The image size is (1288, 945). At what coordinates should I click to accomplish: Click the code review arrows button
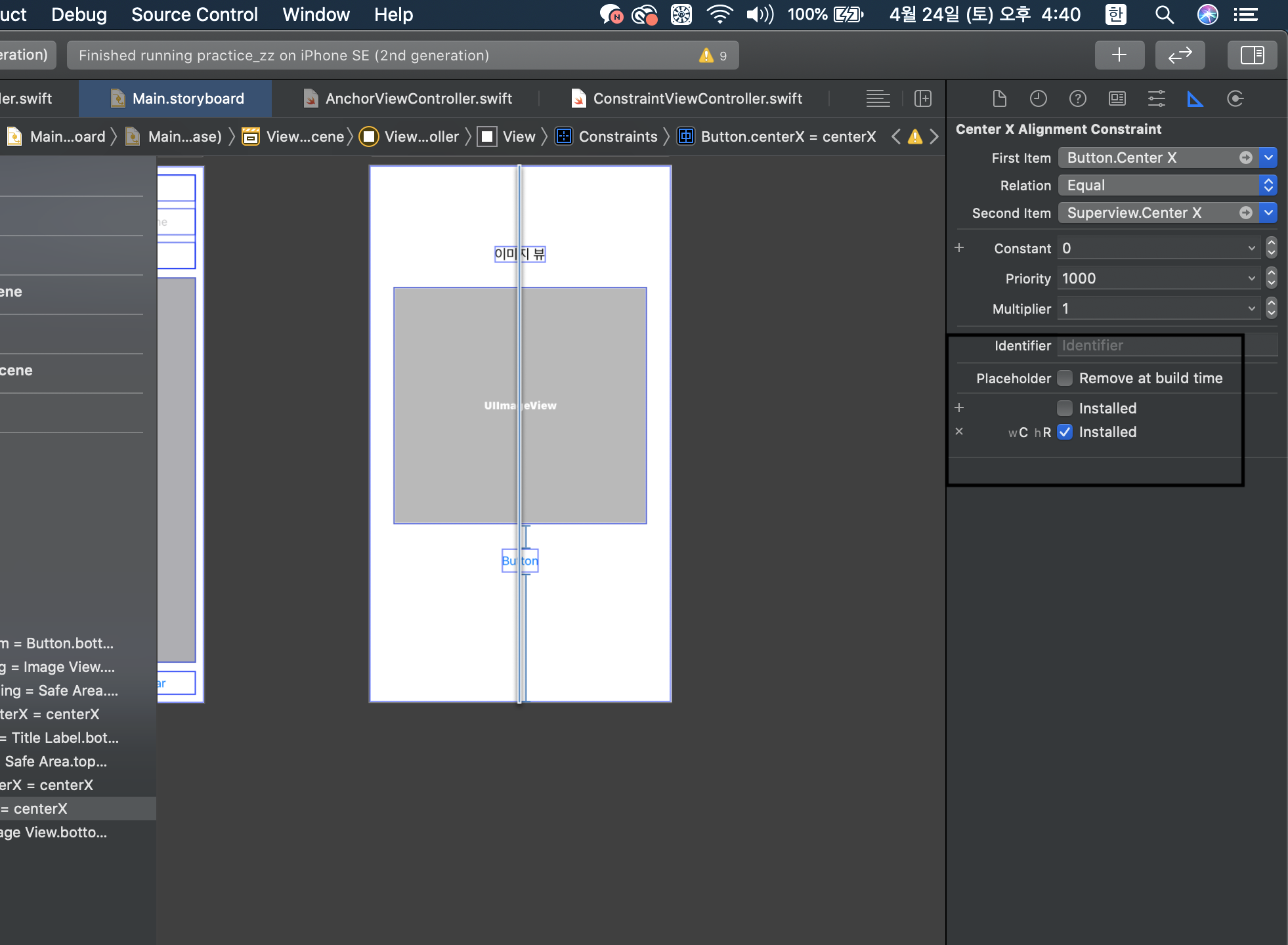tap(1180, 55)
